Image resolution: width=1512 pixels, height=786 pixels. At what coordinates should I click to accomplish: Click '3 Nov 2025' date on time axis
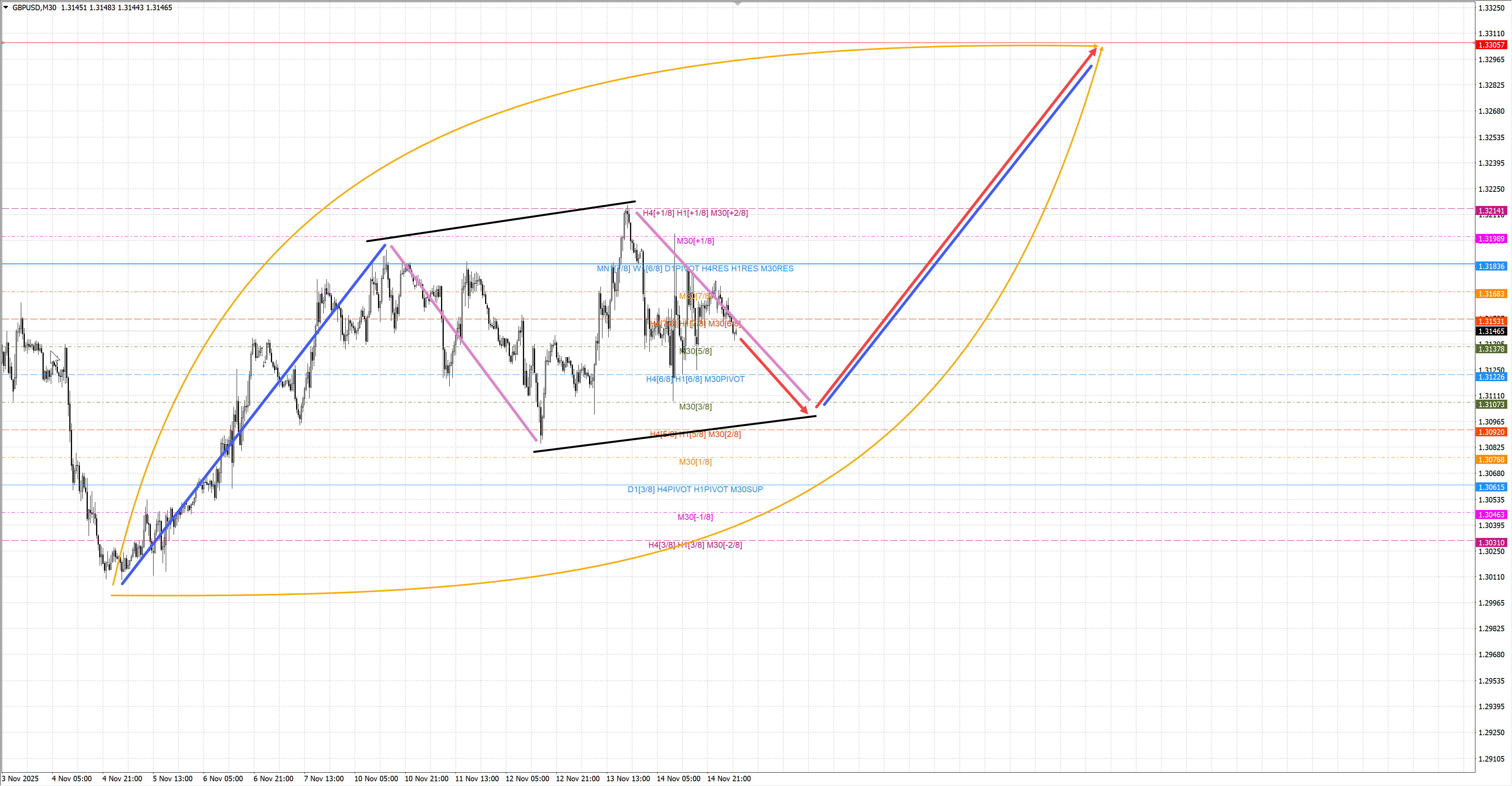pos(20,779)
